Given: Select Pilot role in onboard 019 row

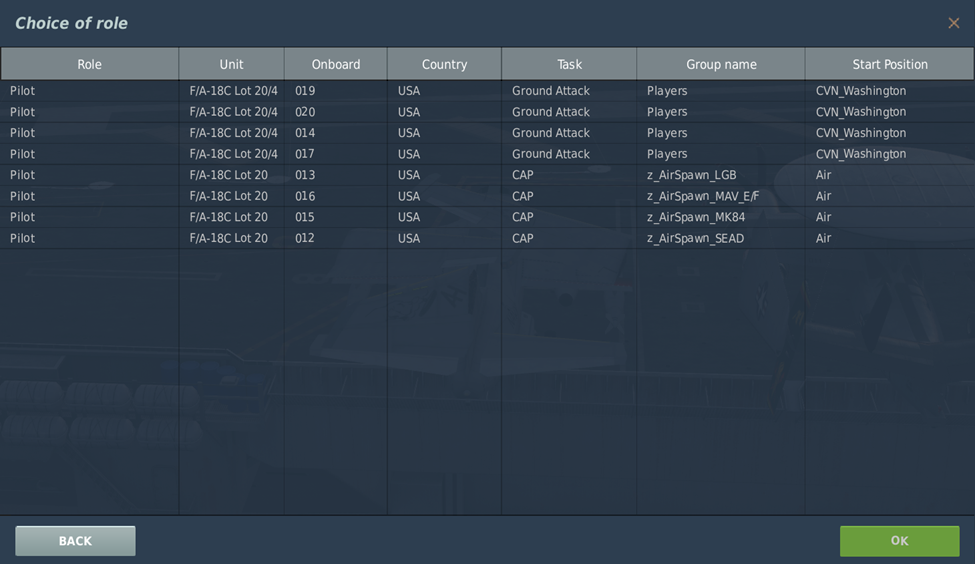Looking at the screenshot, I should pos(22,91).
